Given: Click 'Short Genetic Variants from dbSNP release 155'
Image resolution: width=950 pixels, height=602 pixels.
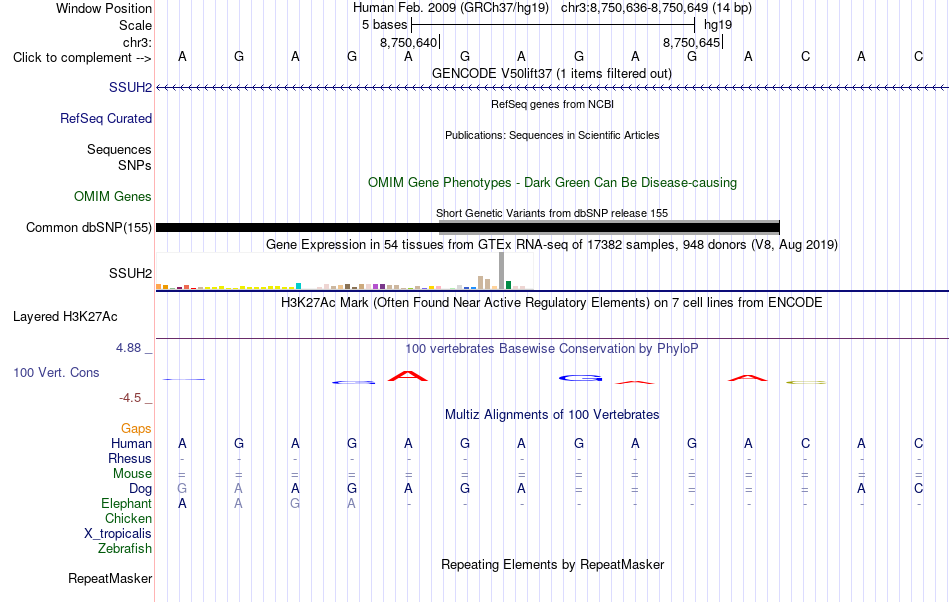Looking at the screenshot, I should click(552, 213).
